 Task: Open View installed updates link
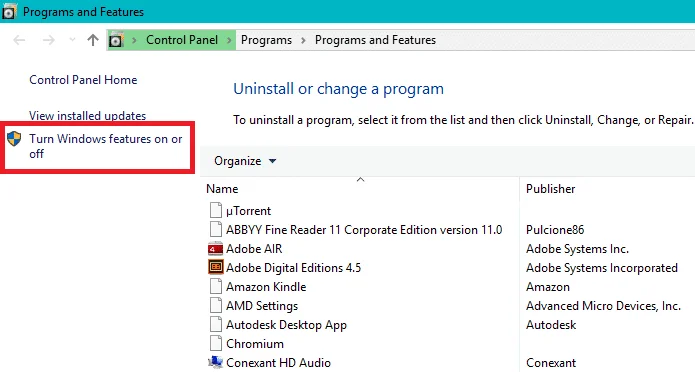88,116
